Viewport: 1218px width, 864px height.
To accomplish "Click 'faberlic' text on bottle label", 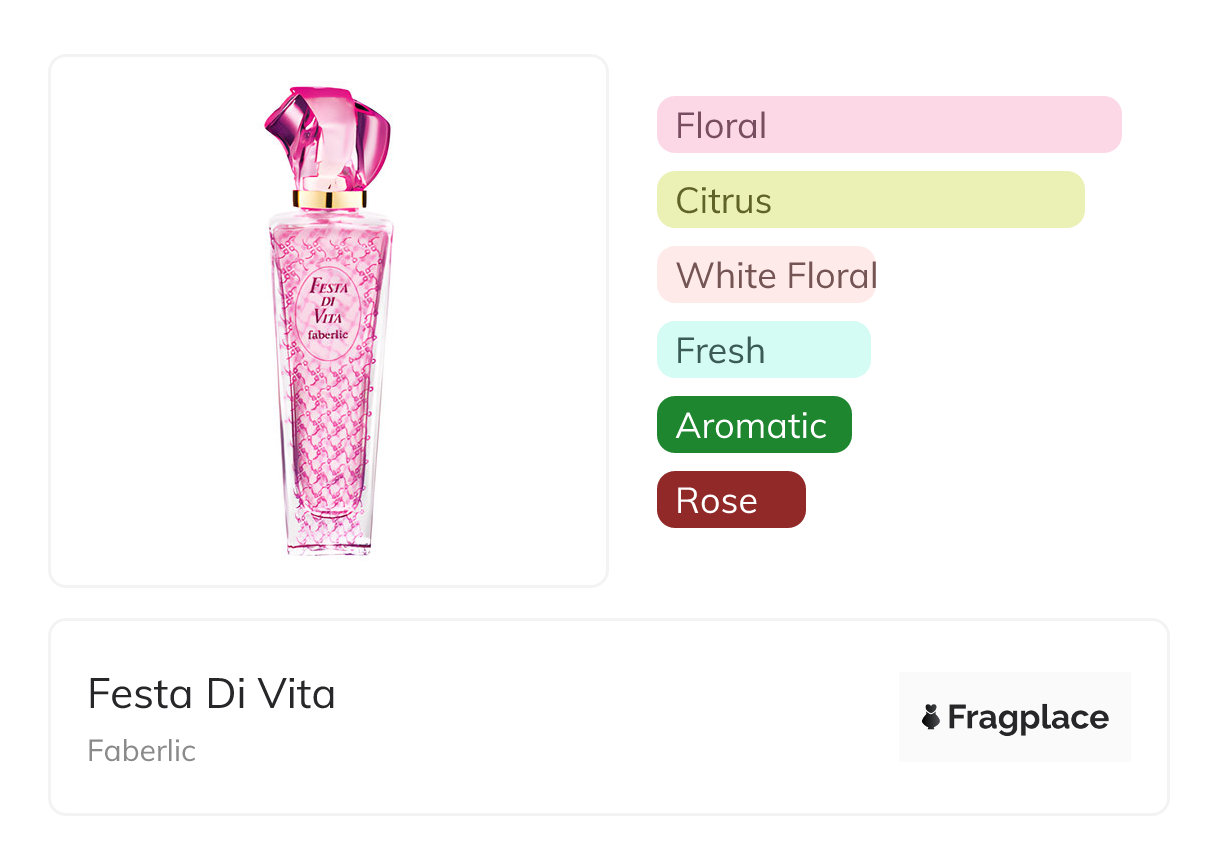I will (330, 334).
